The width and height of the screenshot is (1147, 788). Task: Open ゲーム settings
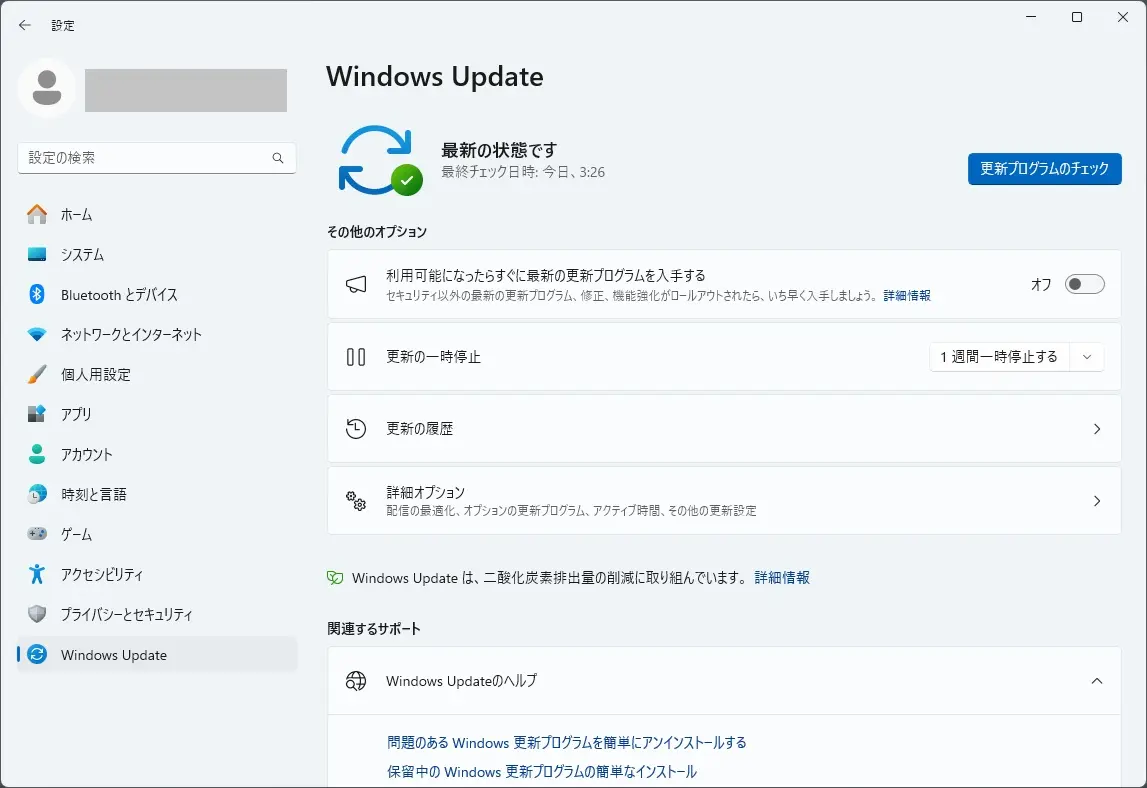157,534
